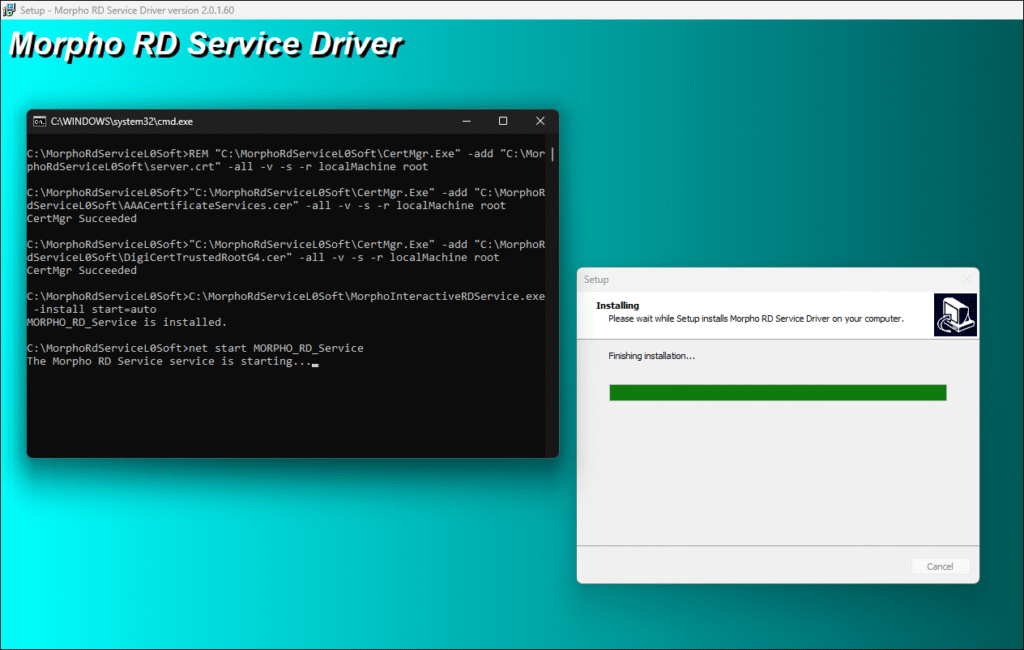Click the cmd.exe window title bar icon
Viewport: 1024px width, 650px height.
coord(40,121)
